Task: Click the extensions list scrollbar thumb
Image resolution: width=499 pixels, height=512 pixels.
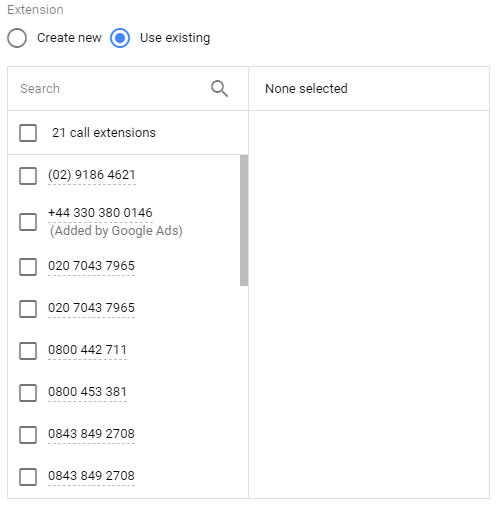Action: (x=244, y=220)
